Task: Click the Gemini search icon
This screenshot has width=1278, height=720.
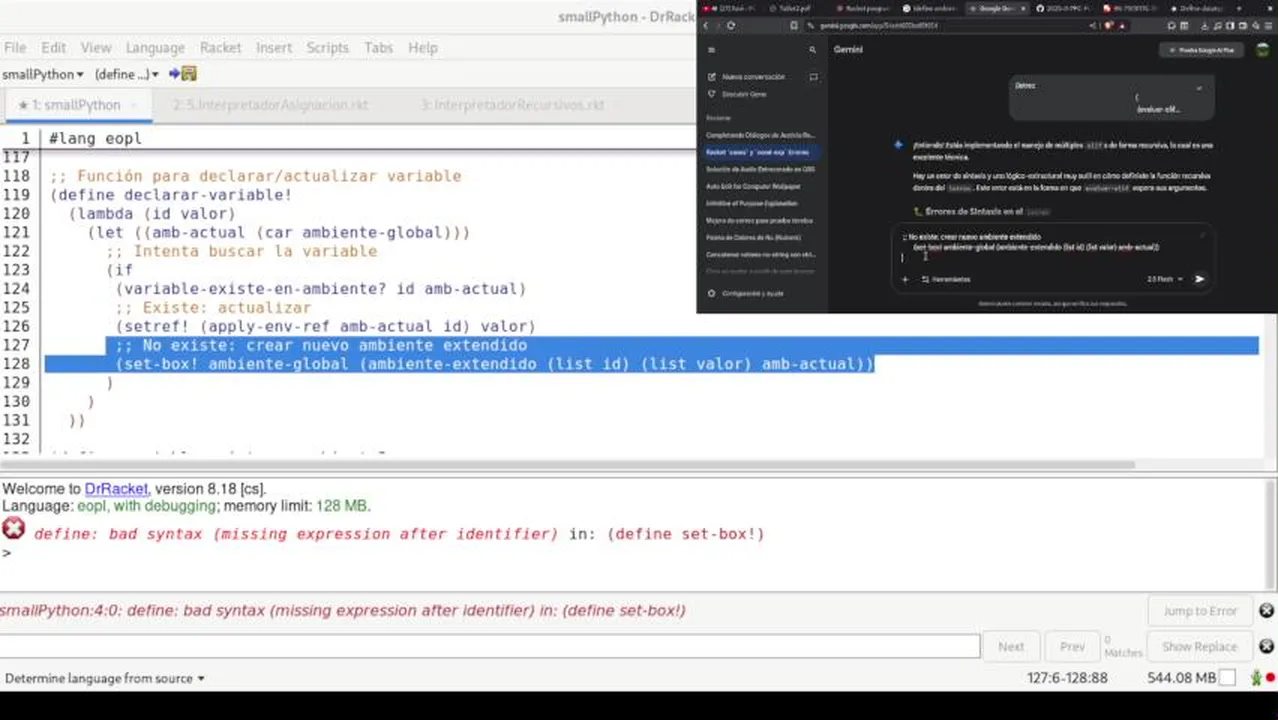Action: (813, 49)
